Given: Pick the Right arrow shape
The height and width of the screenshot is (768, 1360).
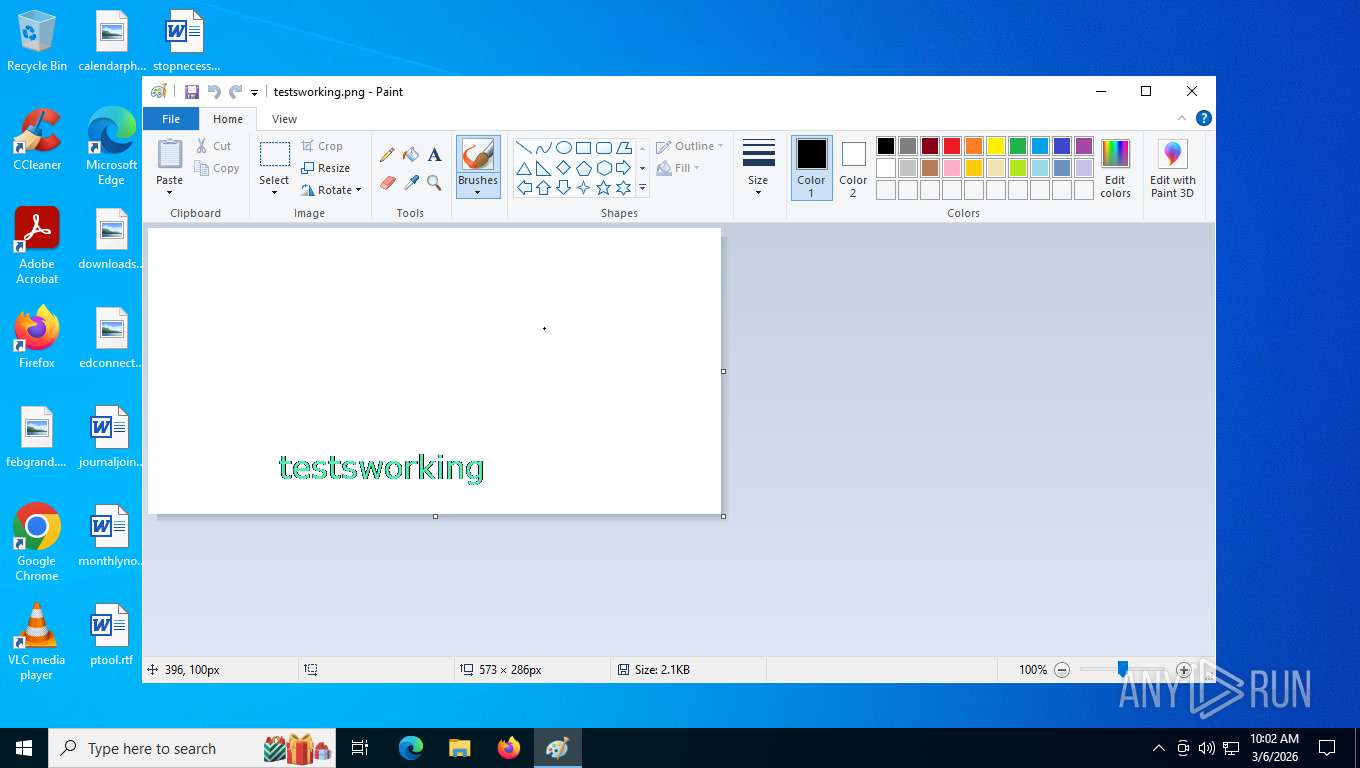Looking at the screenshot, I should [x=623, y=168].
